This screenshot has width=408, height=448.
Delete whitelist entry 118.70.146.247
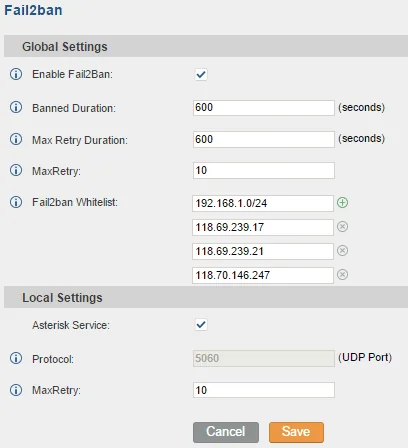(x=342, y=275)
